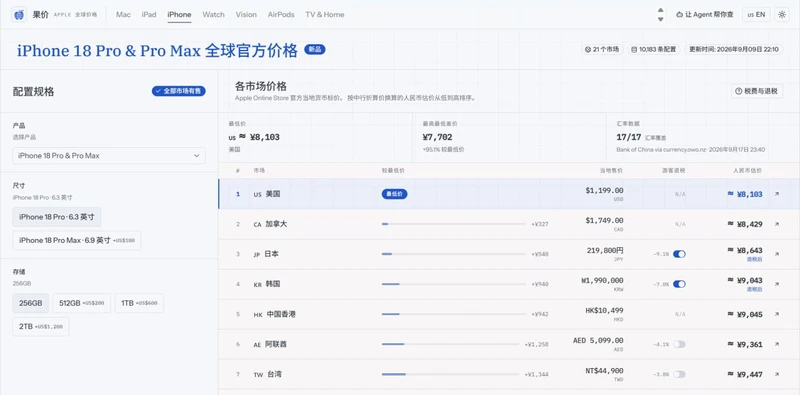Click the $1,199.00 USD price
Viewport: 800px width, 395px height.
coord(604,190)
